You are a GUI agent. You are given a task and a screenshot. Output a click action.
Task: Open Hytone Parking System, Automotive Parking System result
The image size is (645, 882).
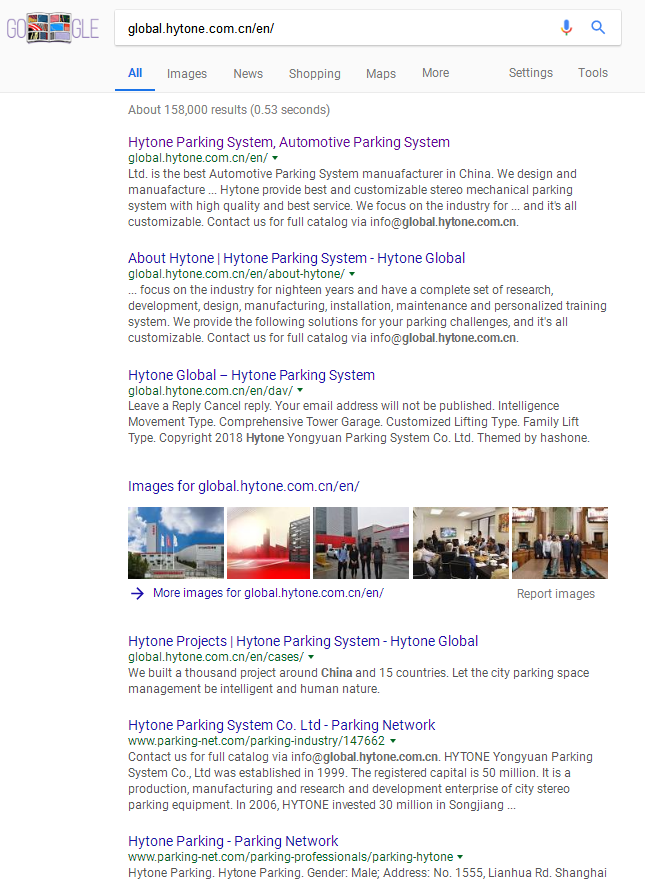point(288,142)
